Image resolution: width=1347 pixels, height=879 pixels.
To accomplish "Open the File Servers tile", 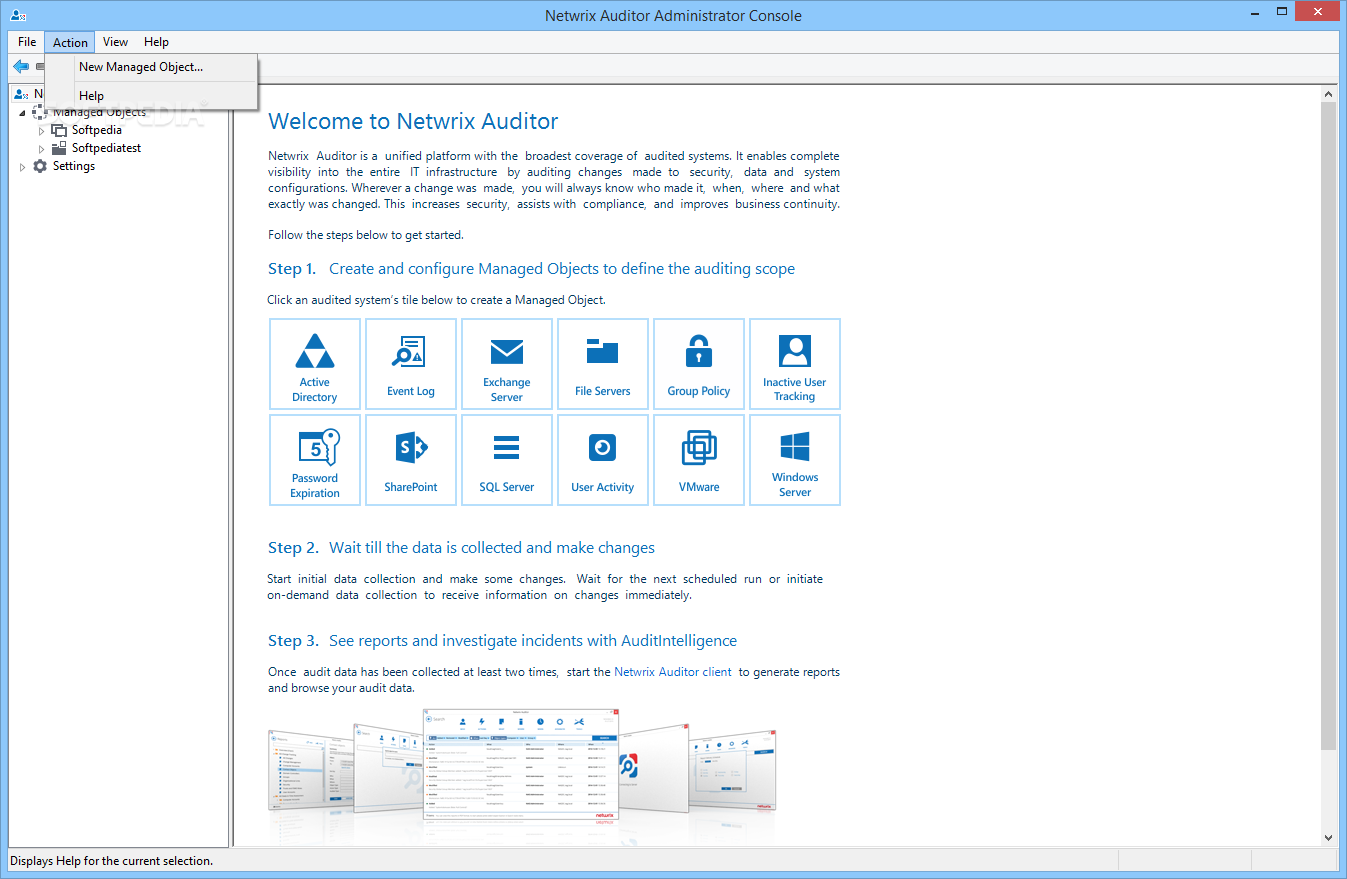I will 603,364.
